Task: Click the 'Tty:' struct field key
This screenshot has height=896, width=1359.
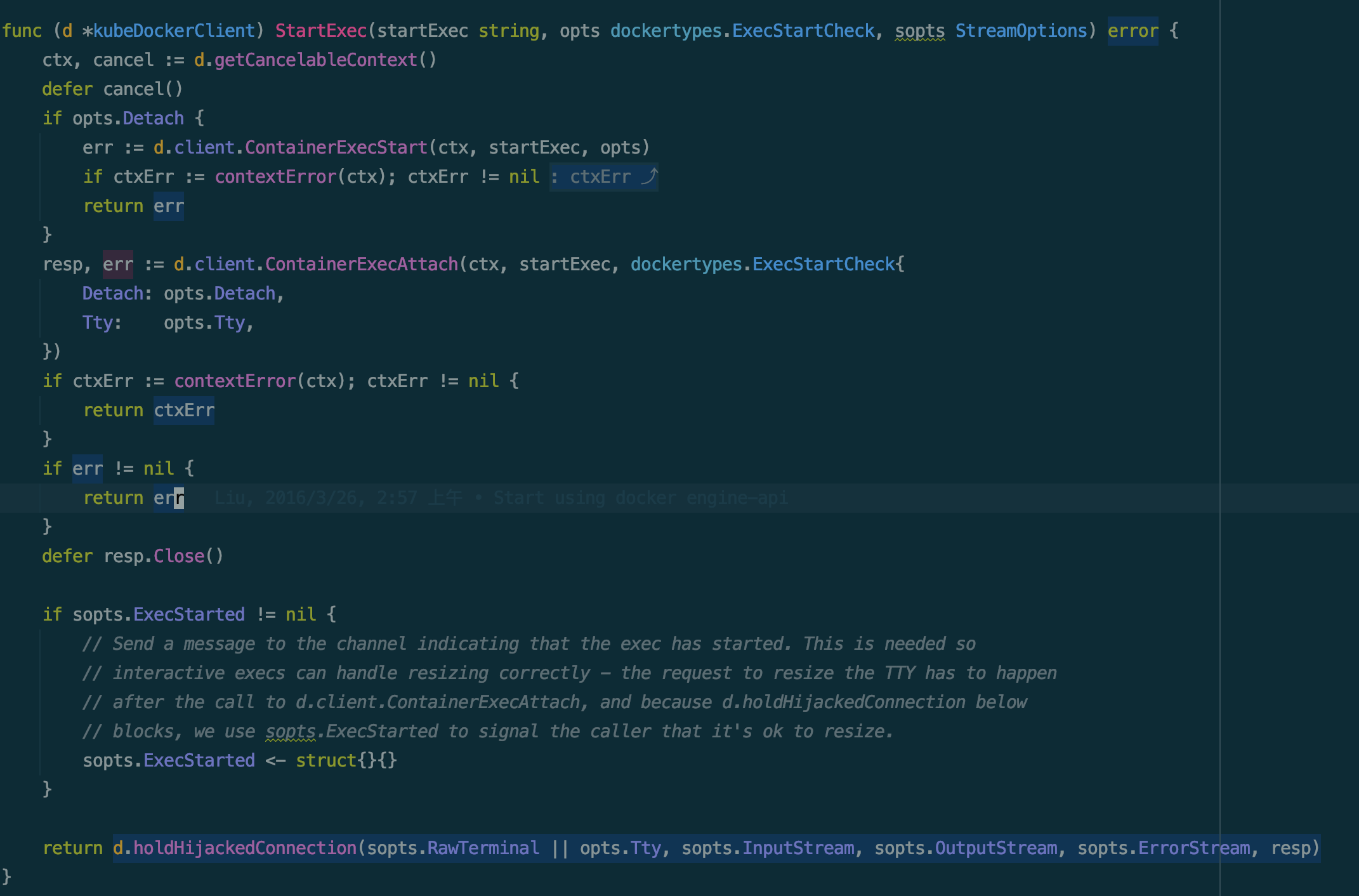Action: pyautogui.click(x=99, y=322)
